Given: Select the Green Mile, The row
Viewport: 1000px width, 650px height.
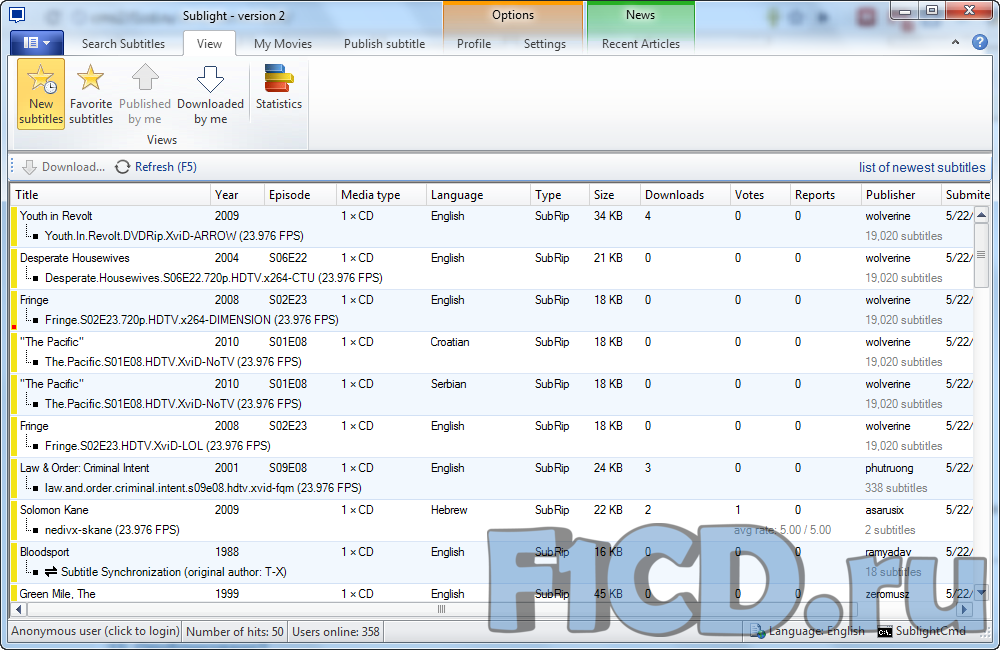Looking at the screenshot, I should coord(492,593).
